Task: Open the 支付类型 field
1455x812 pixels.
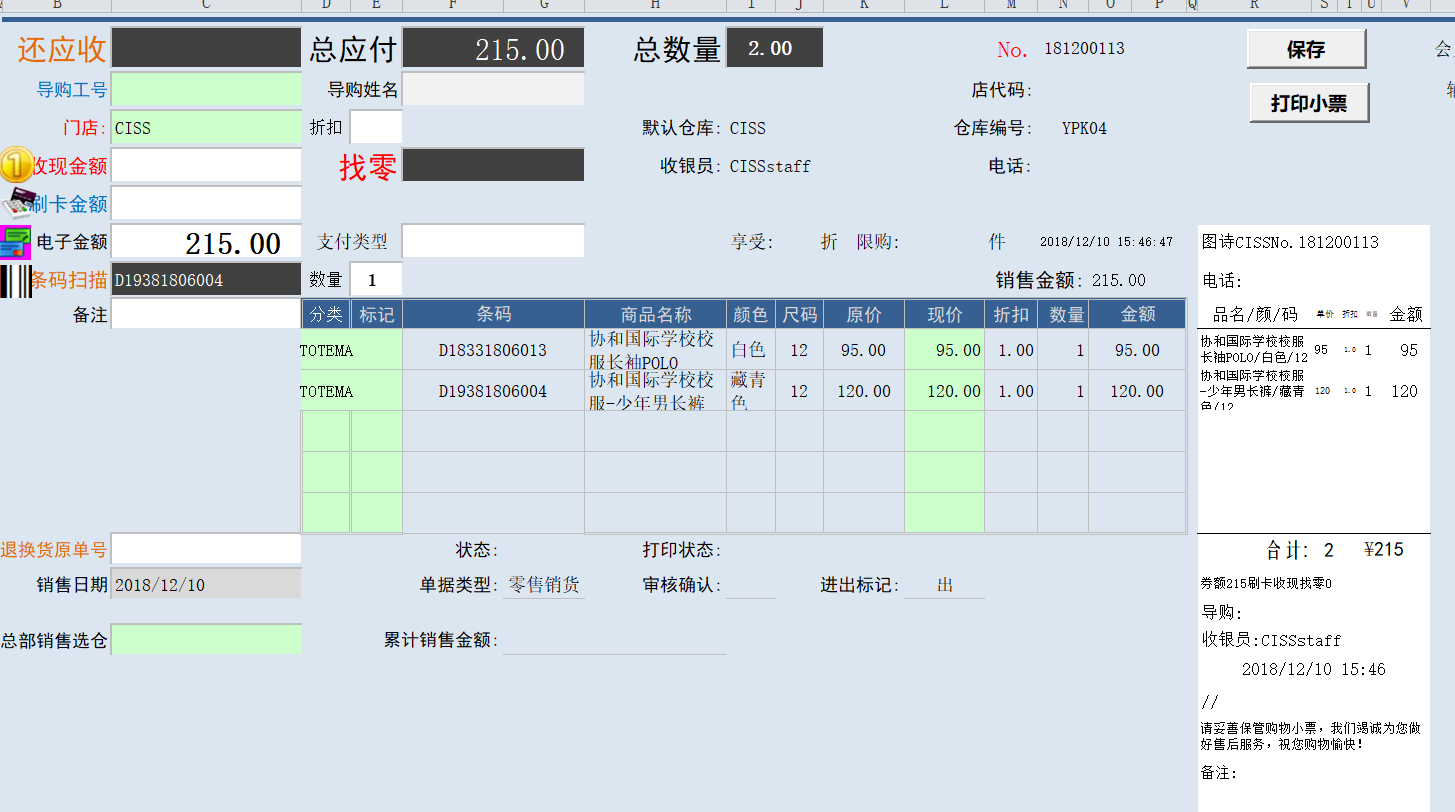Action: tap(493, 241)
